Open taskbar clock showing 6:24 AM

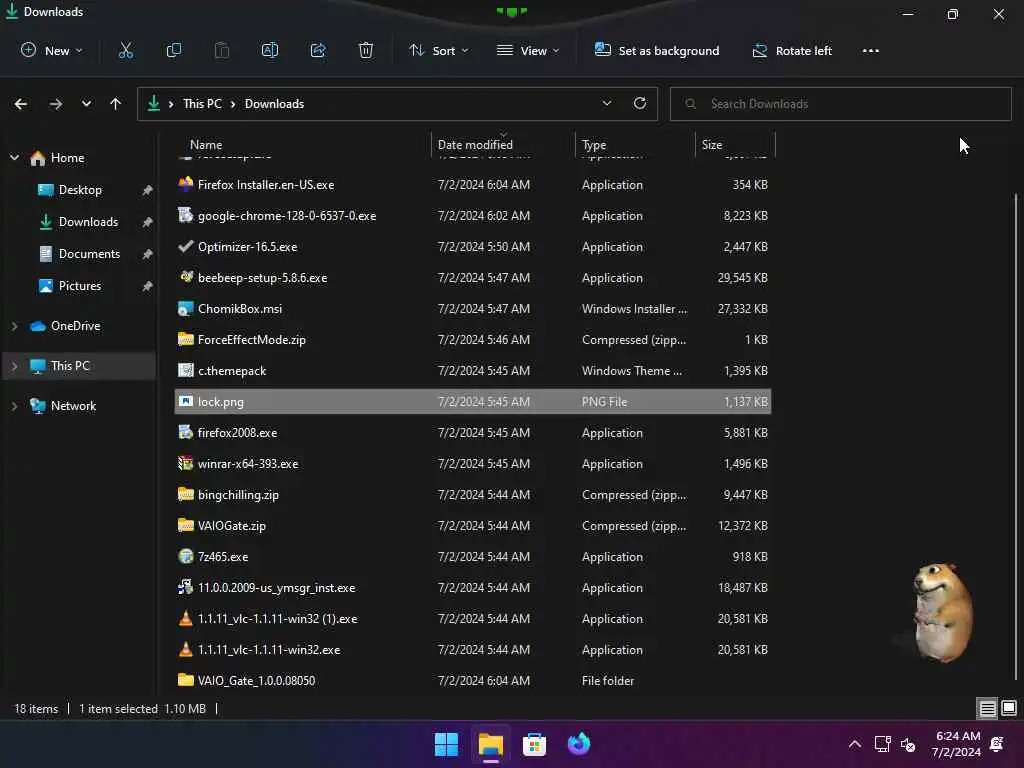click(957, 744)
